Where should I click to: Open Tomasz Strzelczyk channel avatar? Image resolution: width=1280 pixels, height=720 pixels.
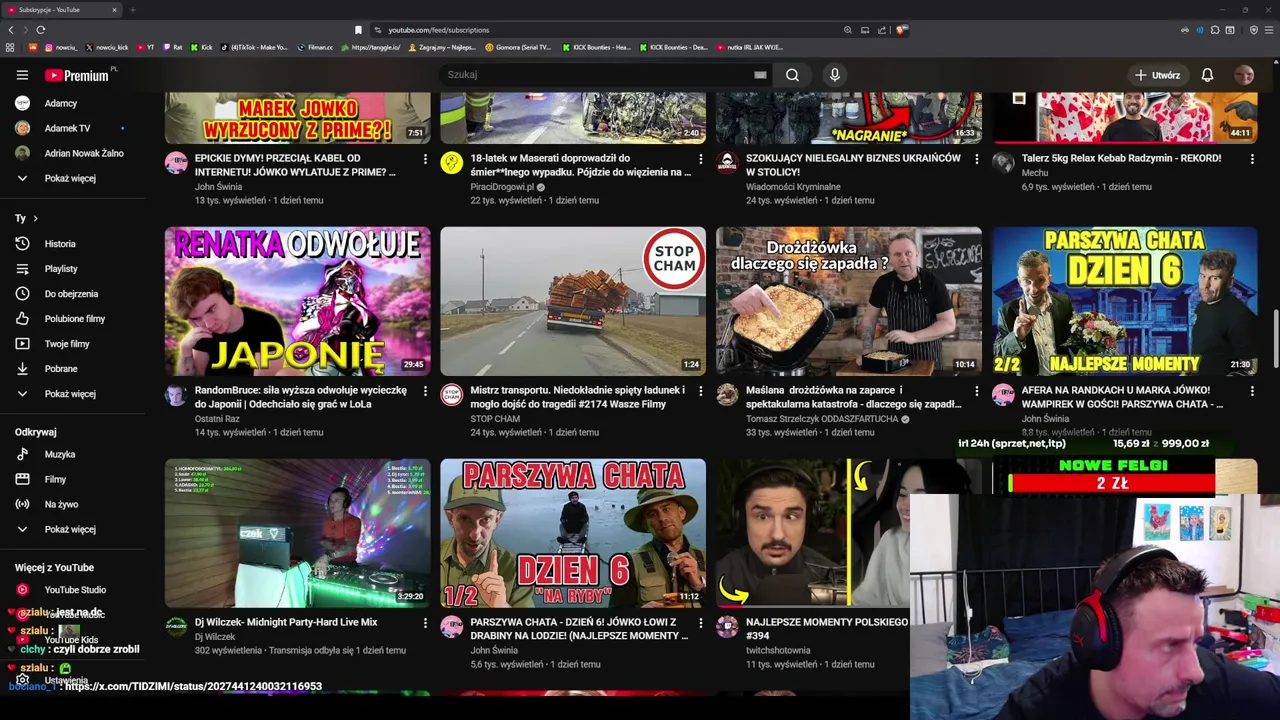[x=727, y=395]
